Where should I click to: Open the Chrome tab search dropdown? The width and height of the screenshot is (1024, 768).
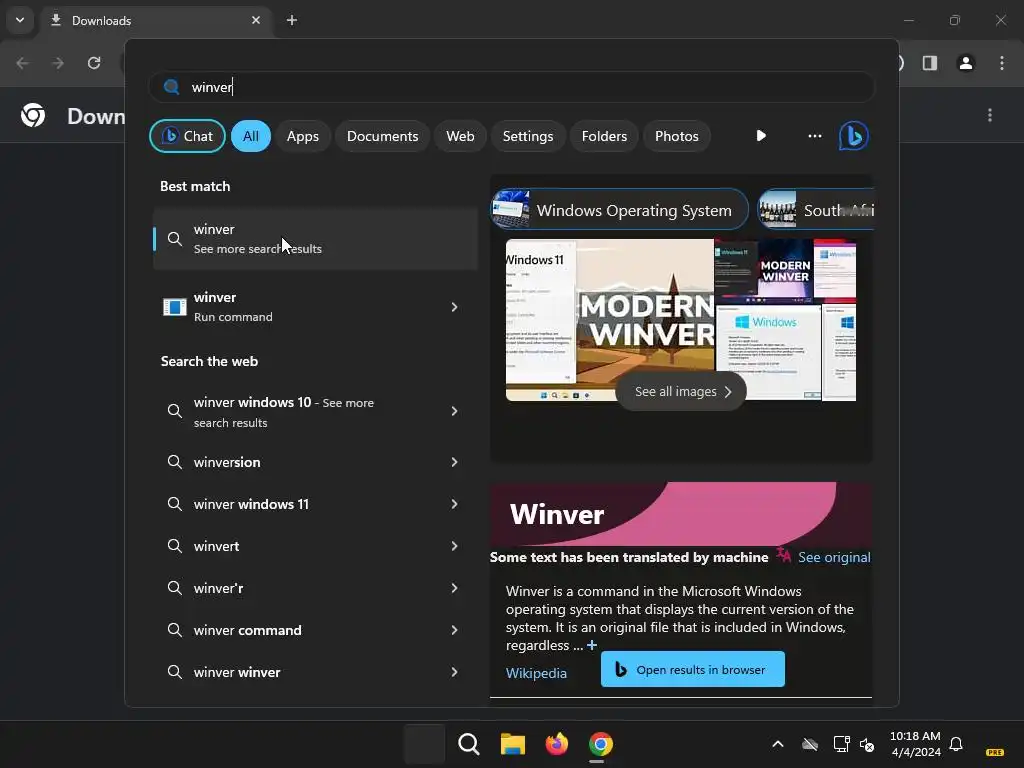click(x=20, y=20)
